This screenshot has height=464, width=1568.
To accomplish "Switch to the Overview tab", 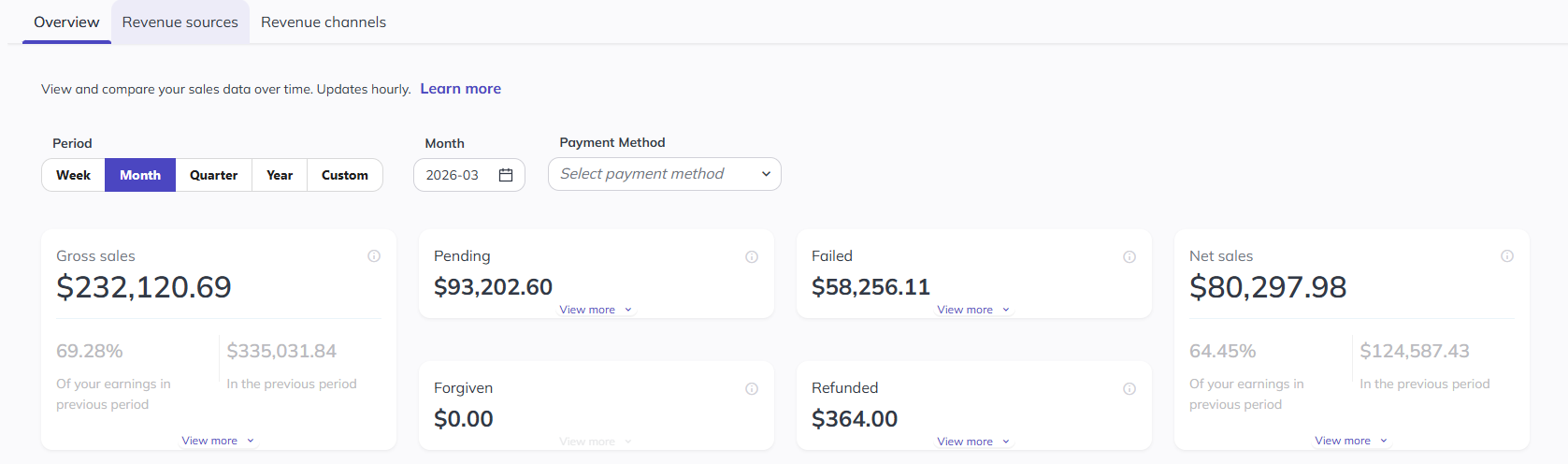I will coord(66,22).
